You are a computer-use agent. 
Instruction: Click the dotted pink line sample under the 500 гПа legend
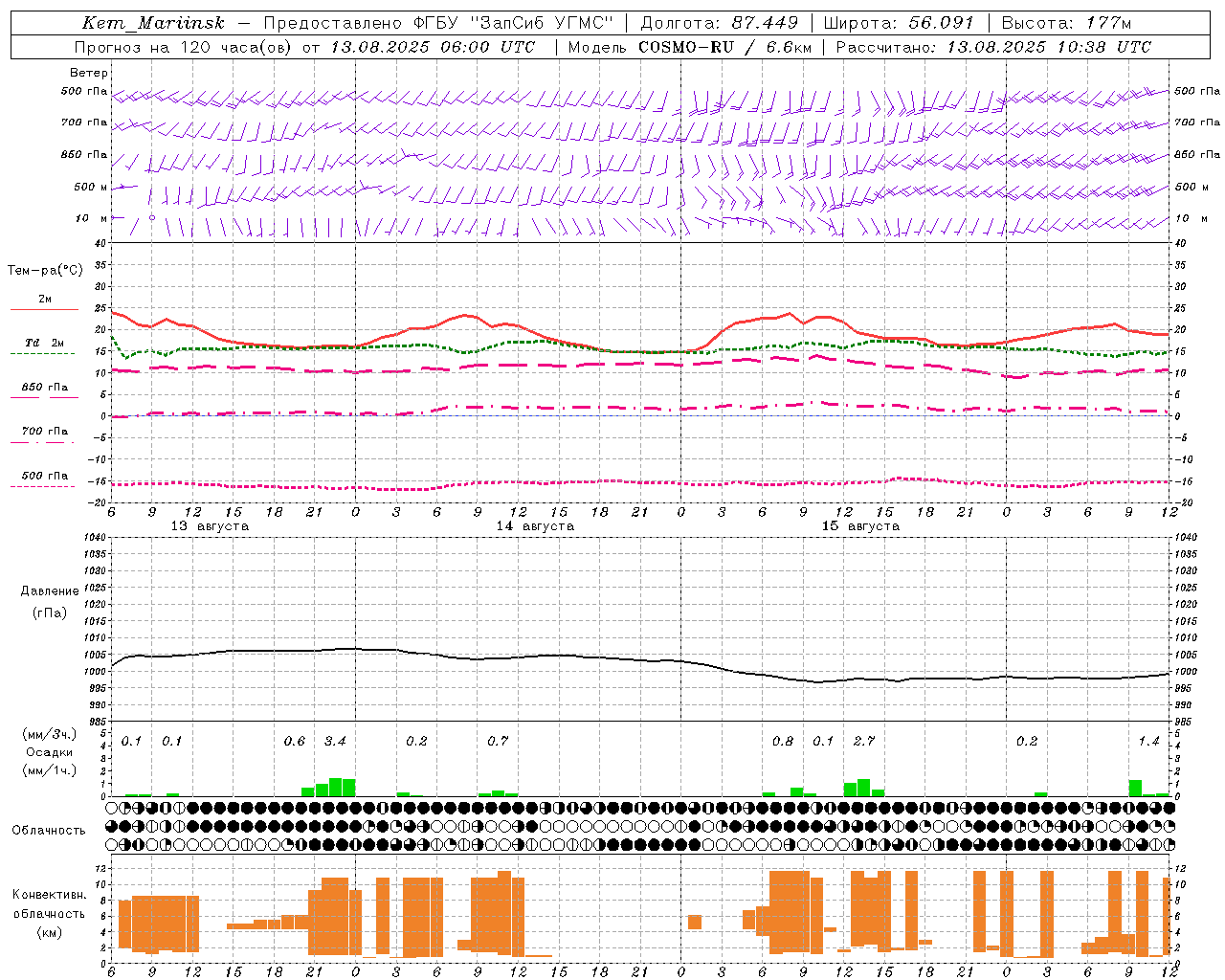coord(43,486)
